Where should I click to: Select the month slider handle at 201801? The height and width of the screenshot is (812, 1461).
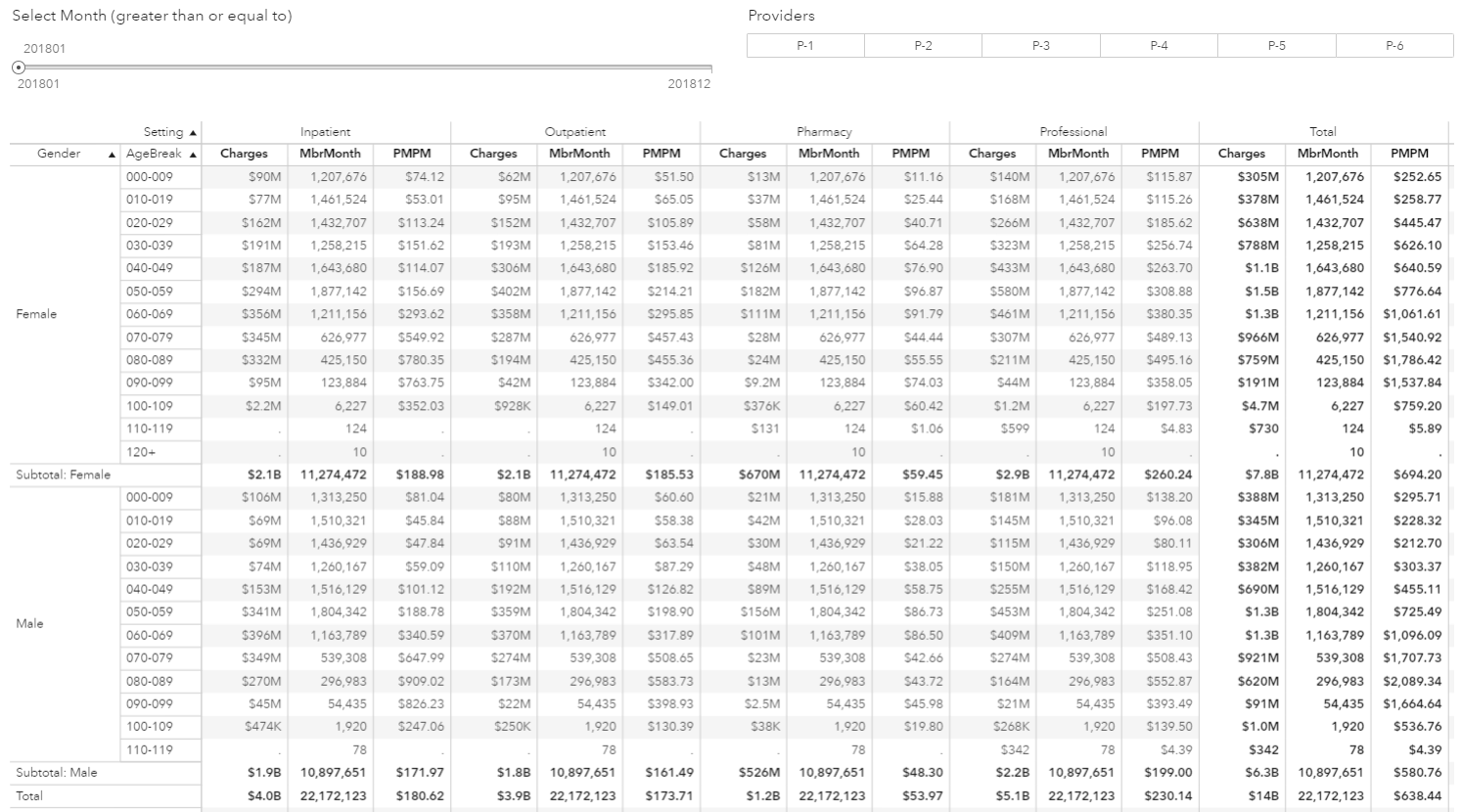19,68
